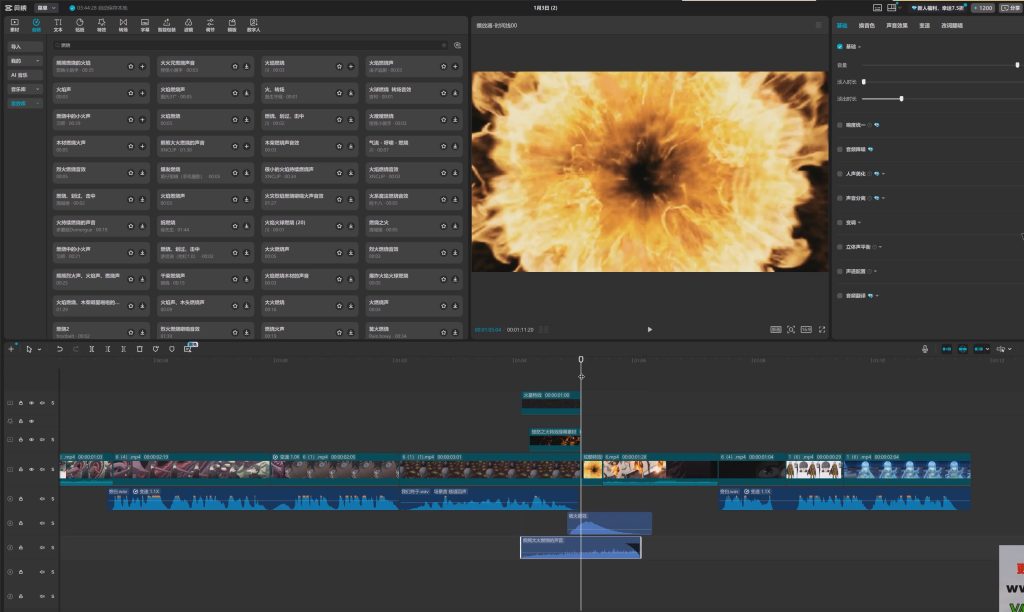Open the Filters (滤镜) tab
The height and width of the screenshot is (612, 1024).
point(188,25)
